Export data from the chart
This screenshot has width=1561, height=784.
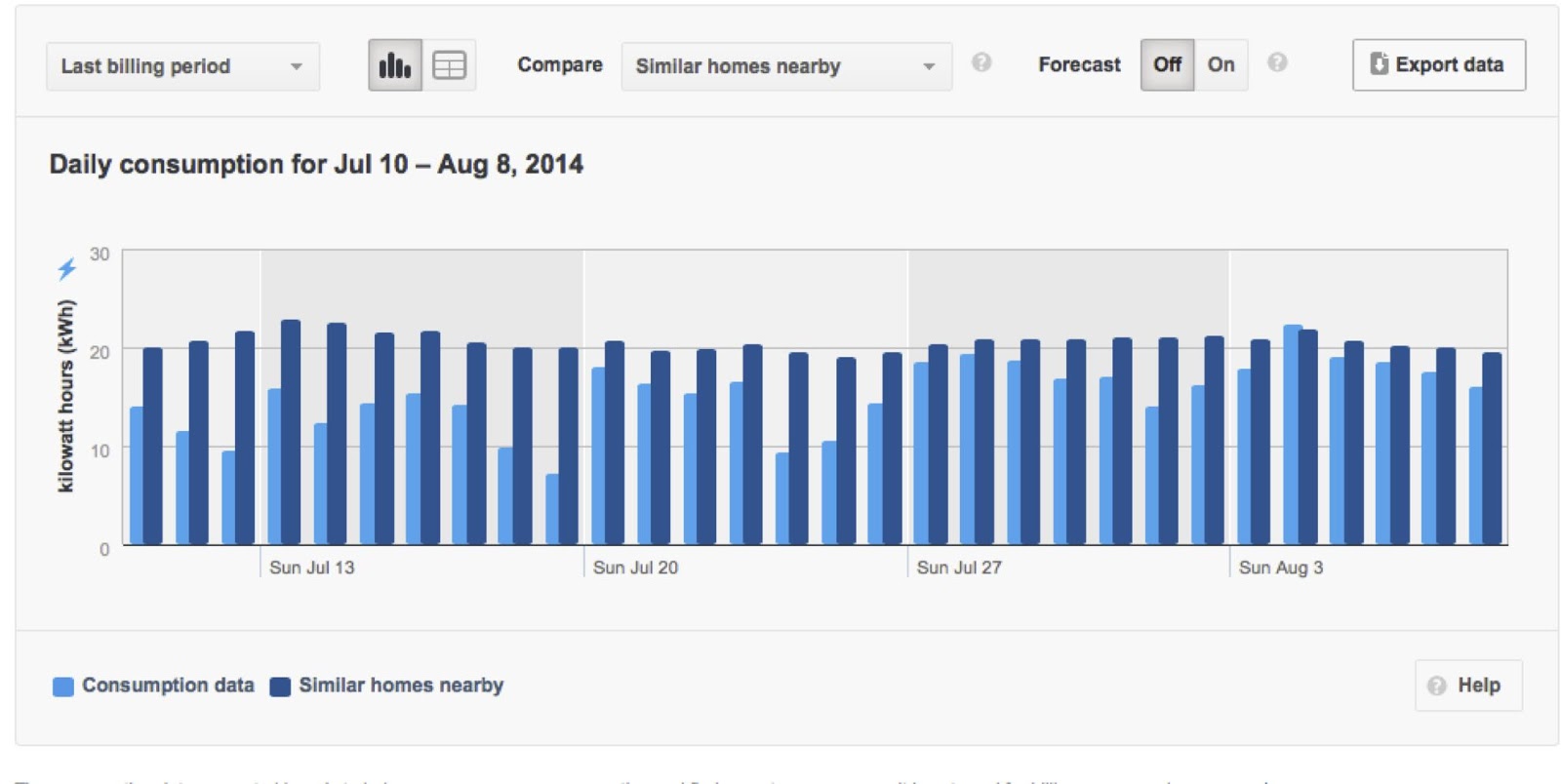(x=1438, y=65)
